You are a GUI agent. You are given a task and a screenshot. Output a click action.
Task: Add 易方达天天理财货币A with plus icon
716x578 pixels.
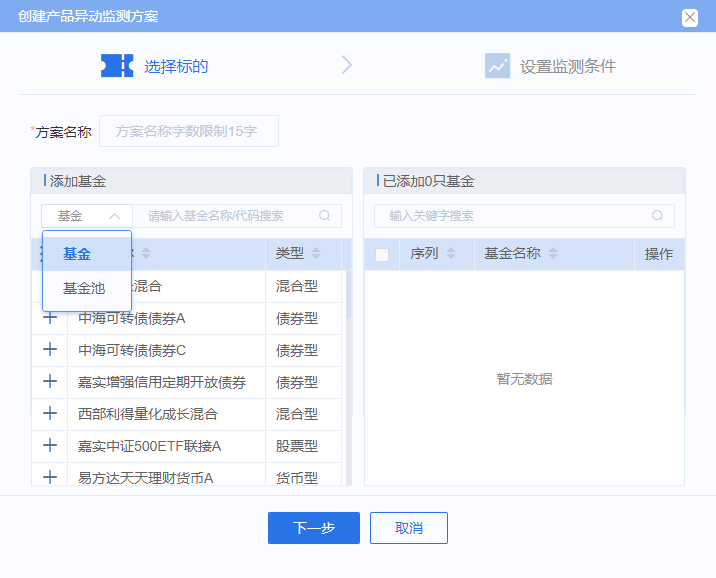[x=50, y=477]
